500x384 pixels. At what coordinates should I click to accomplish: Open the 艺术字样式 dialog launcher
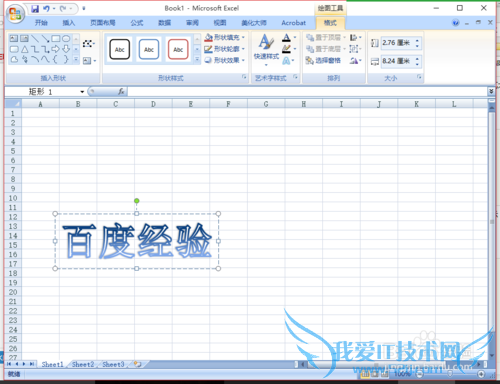point(295,77)
